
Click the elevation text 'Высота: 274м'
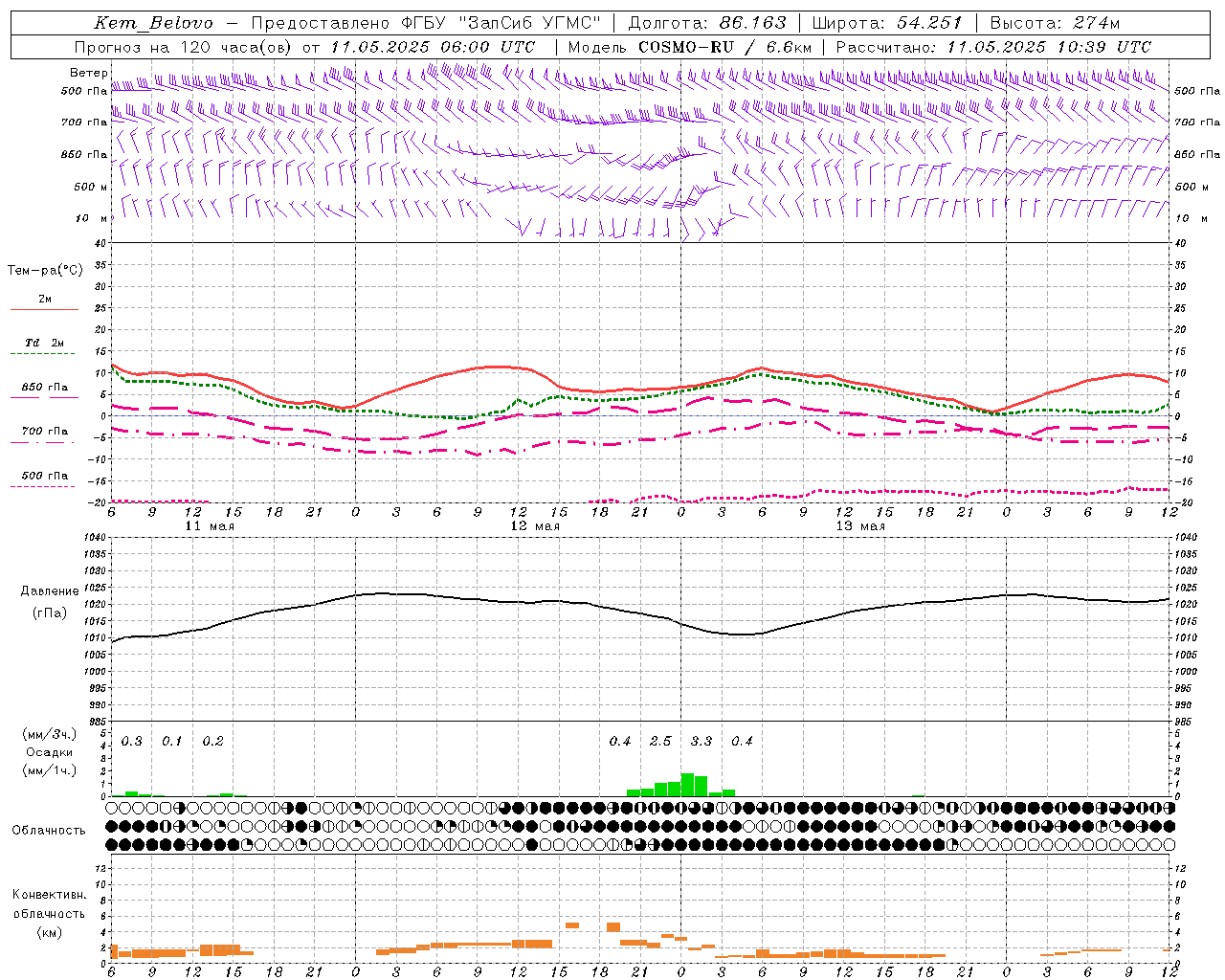pyautogui.click(x=1054, y=23)
